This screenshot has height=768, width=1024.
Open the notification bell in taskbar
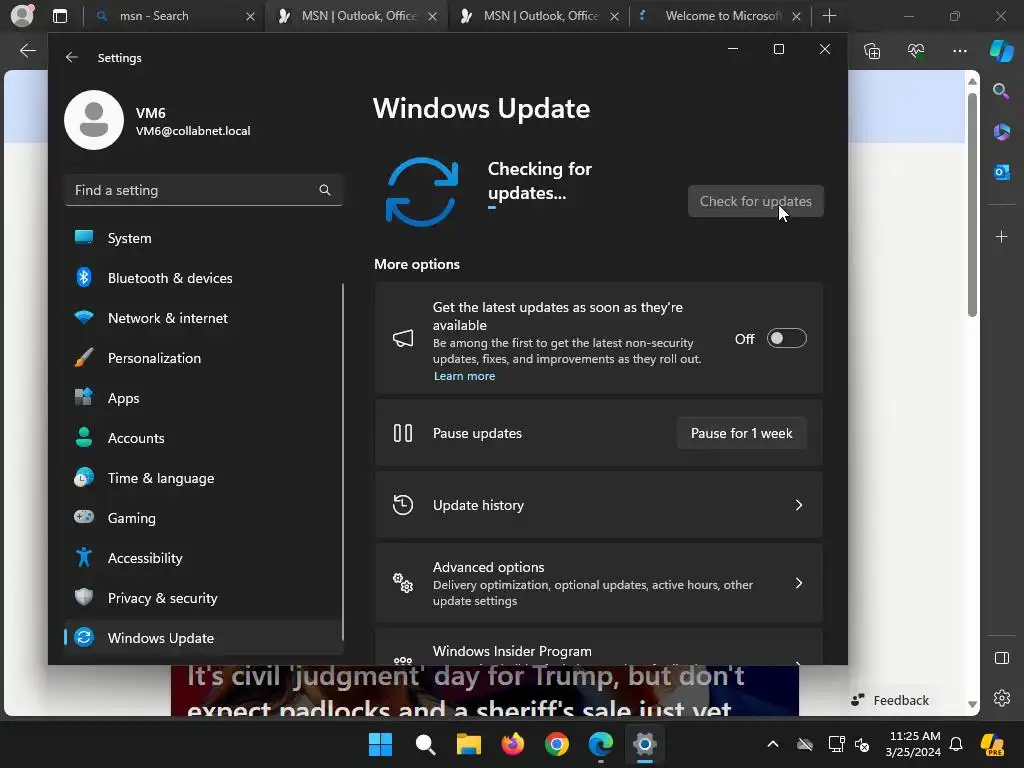coord(956,744)
